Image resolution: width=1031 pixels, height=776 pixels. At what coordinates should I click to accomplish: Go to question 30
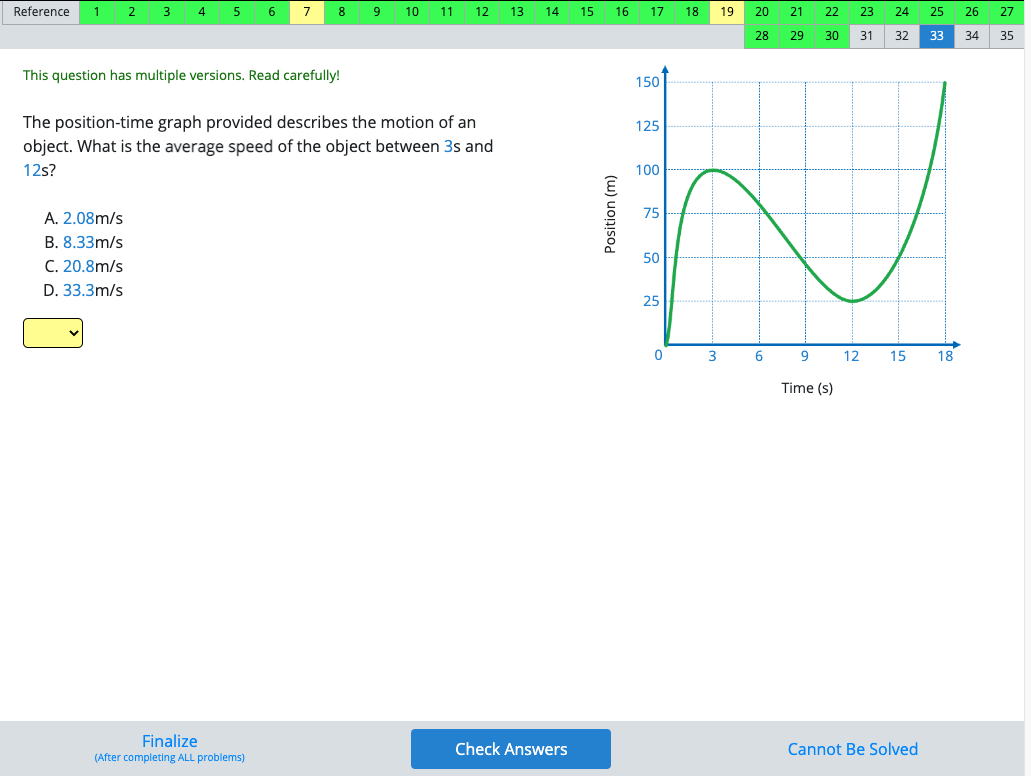pyautogui.click(x=832, y=36)
